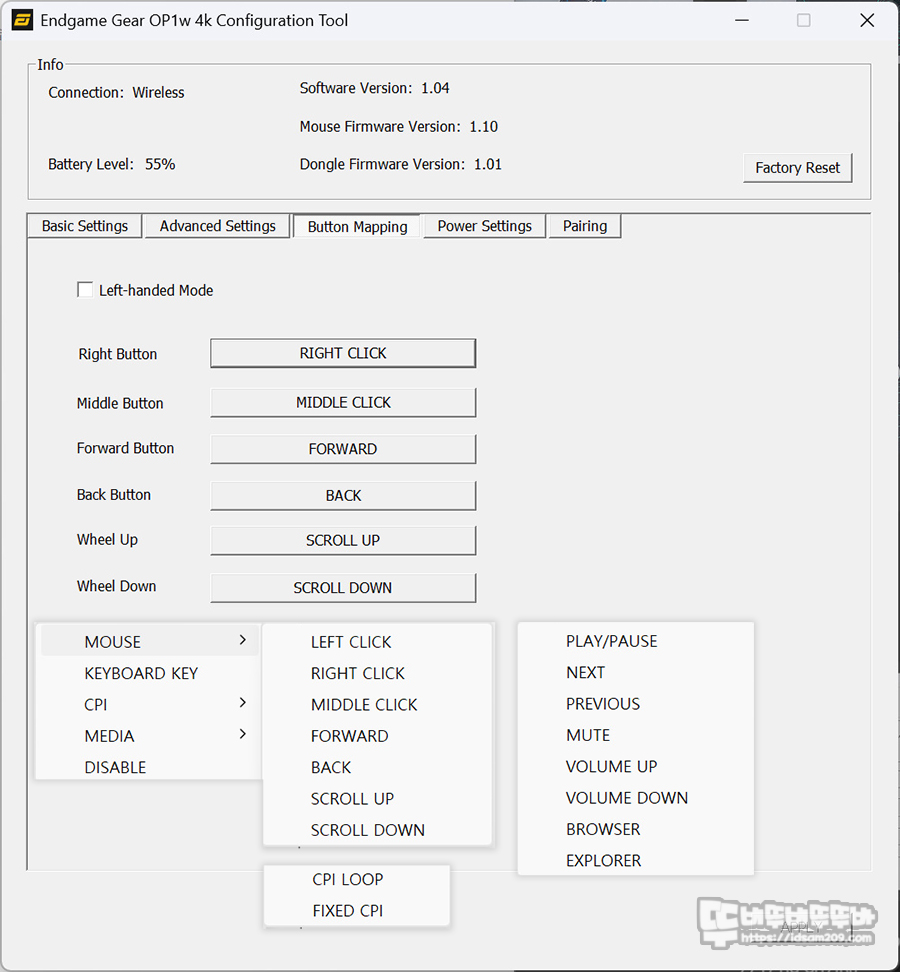This screenshot has width=900, height=972.
Task: Pick LEFT CLICK in the mouse submenu
Action: (x=377, y=642)
